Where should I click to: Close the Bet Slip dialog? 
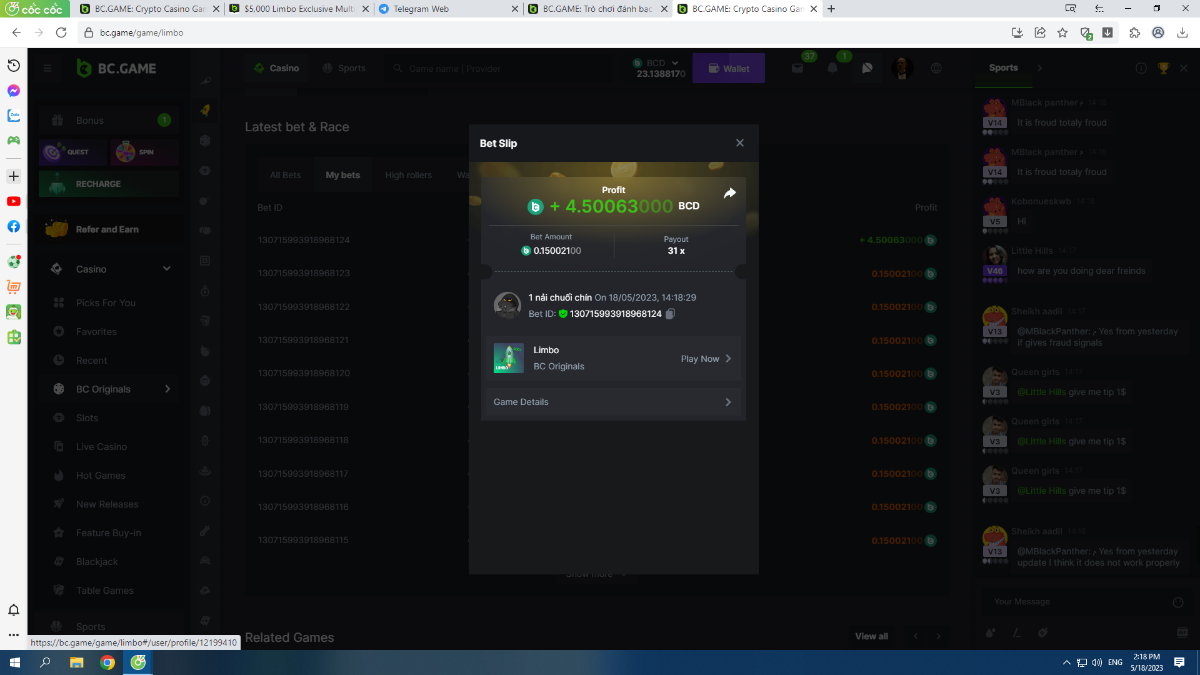740,143
